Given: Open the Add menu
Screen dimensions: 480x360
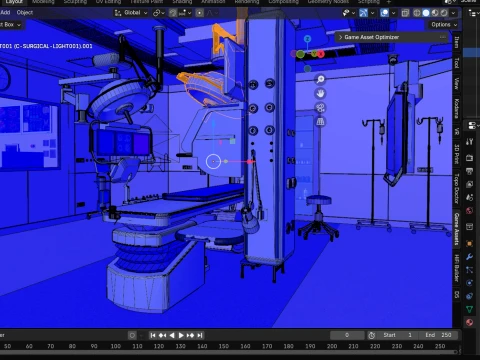Looking at the screenshot, I should (5, 13).
